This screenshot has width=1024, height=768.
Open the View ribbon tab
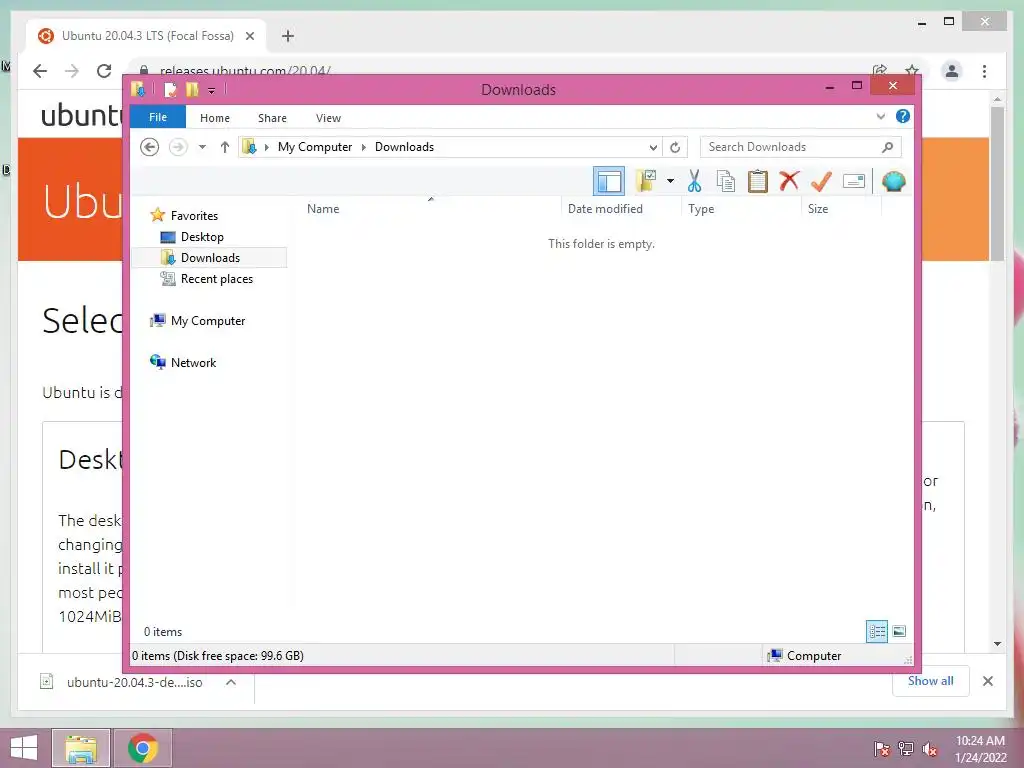[x=328, y=118]
